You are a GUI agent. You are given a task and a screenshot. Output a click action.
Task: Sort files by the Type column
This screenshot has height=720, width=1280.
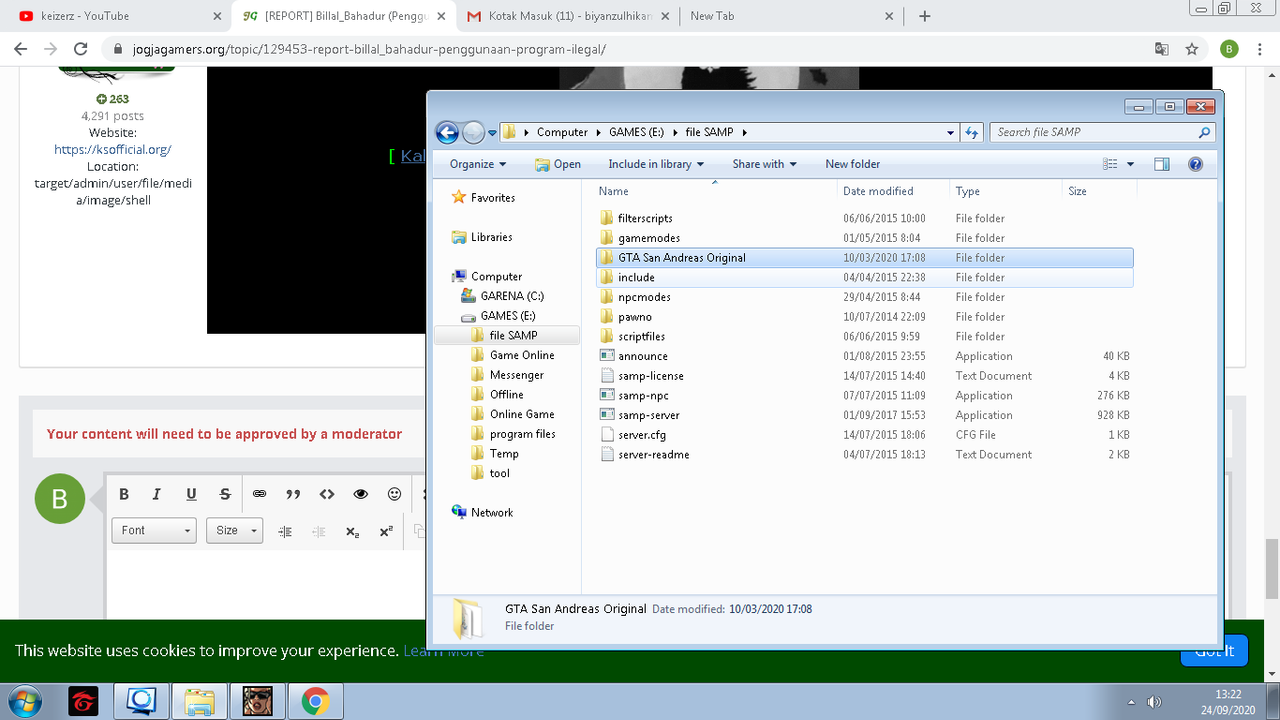pyautogui.click(x=1006, y=191)
